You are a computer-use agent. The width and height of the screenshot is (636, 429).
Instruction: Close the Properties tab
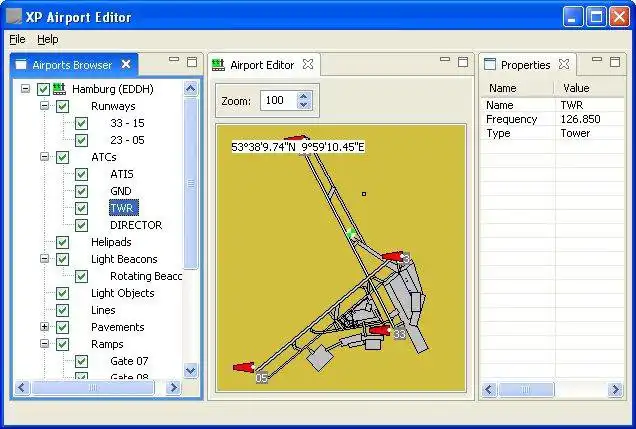pyautogui.click(x=564, y=64)
